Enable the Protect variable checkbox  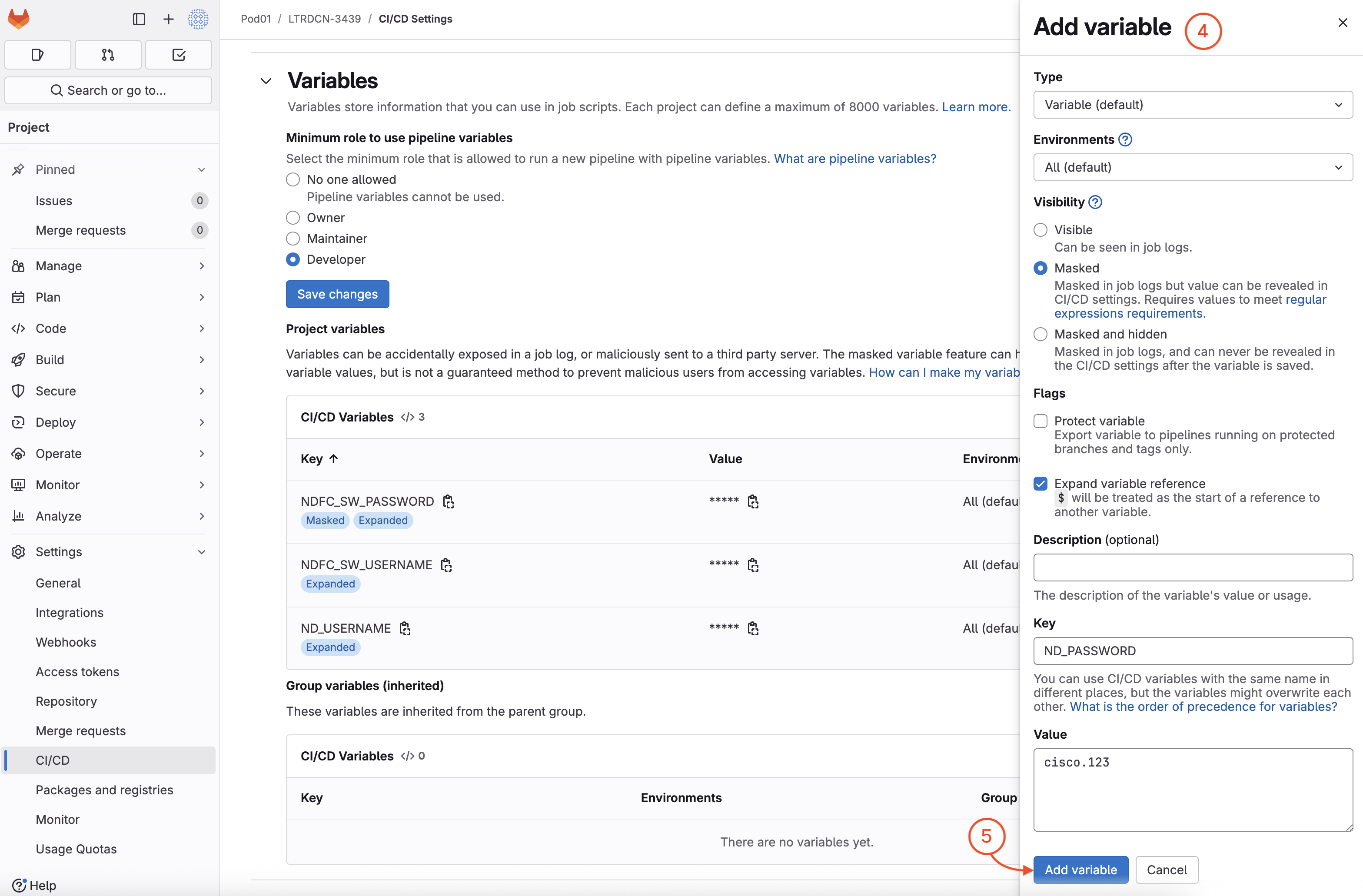click(x=1041, y=421)
